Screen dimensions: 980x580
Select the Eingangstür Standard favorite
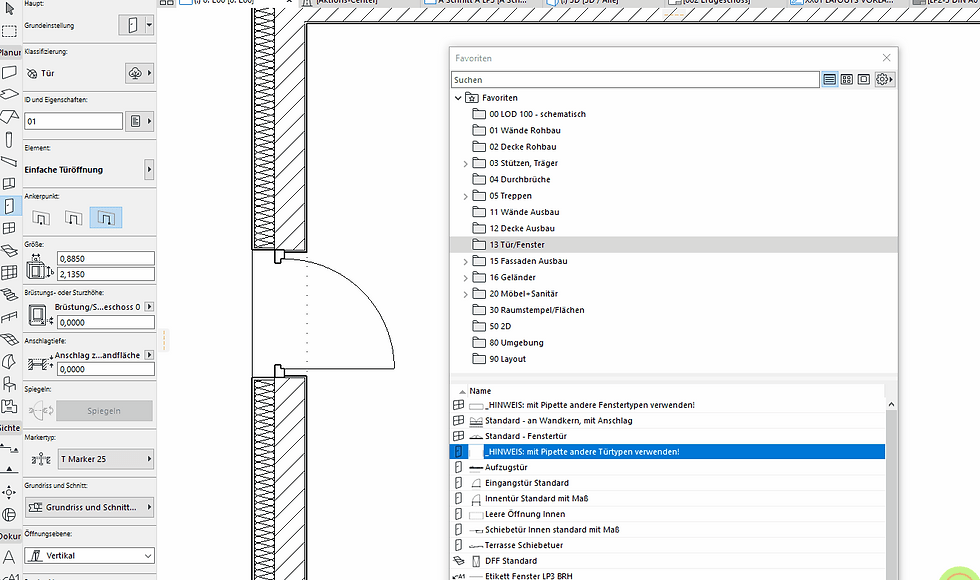[x=668, y=482]
